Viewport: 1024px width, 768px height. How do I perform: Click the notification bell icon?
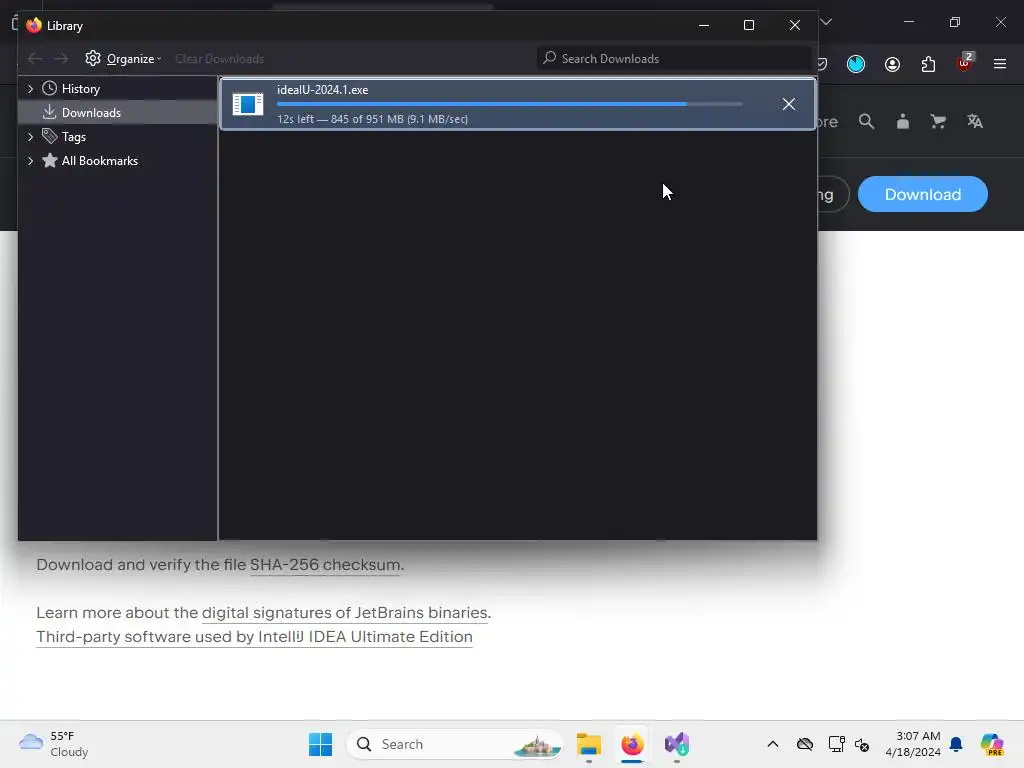[x=956, y=744]
